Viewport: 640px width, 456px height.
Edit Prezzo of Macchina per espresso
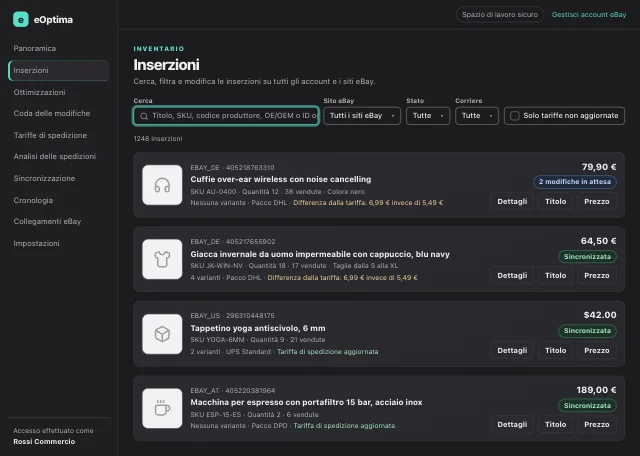coord(596,425)
